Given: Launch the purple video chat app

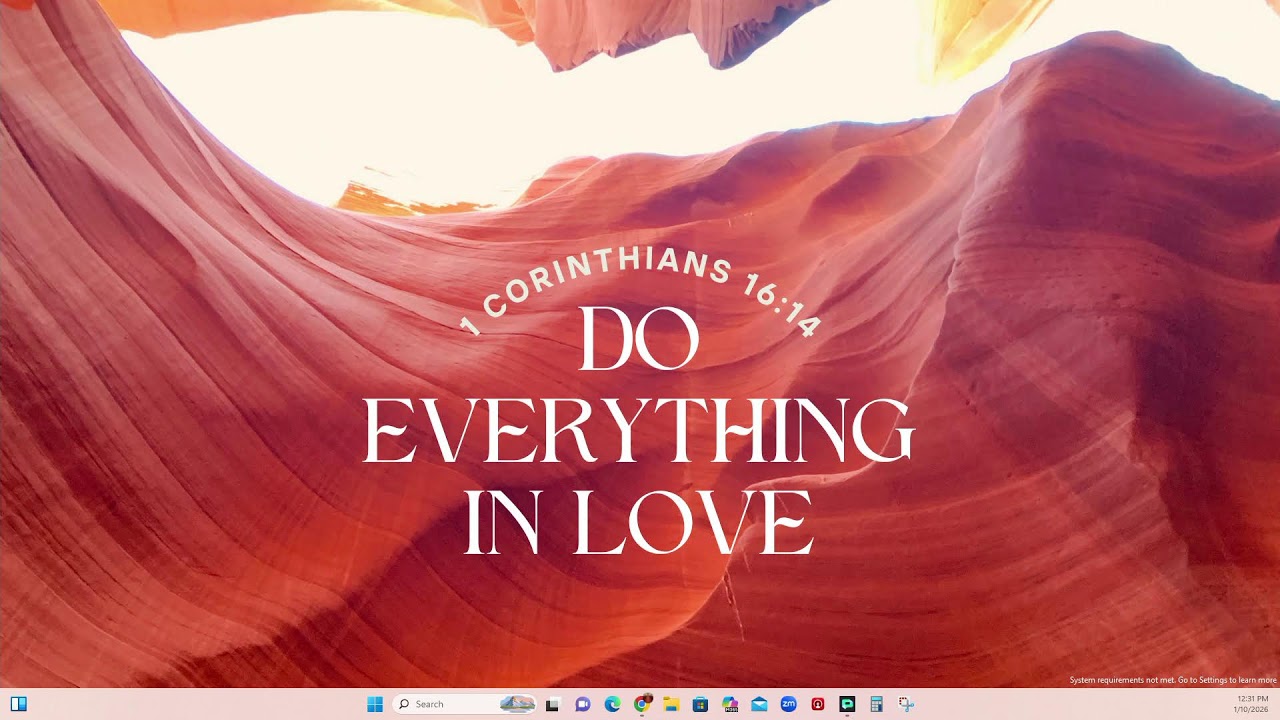Looking at the screenshot, I should point(583,704).
